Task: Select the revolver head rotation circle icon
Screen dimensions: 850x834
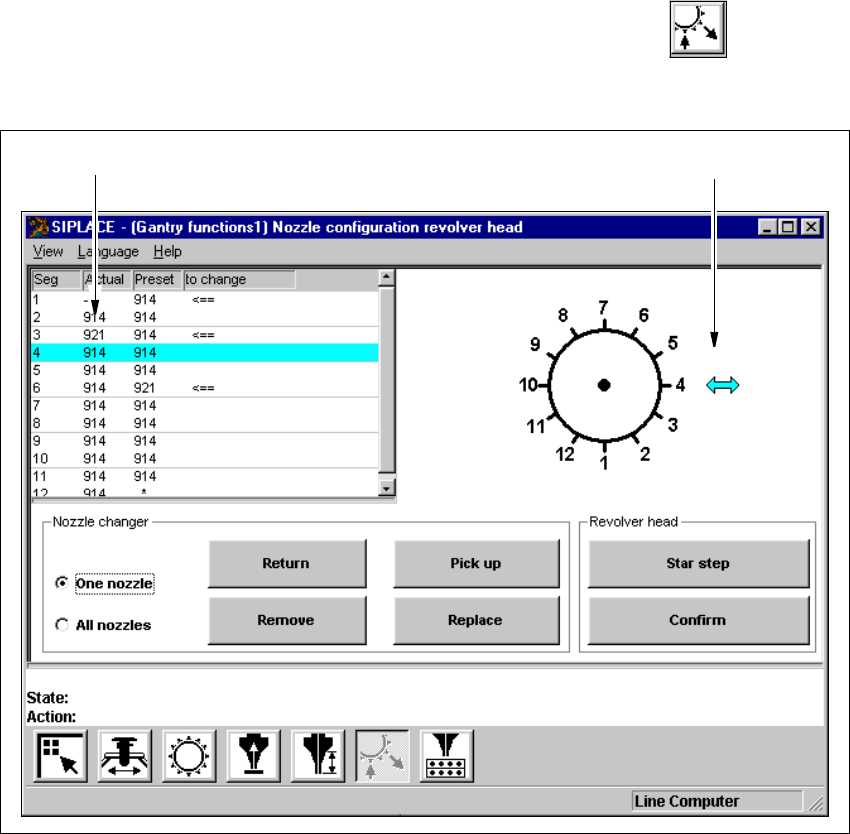Action: [189, 756]
